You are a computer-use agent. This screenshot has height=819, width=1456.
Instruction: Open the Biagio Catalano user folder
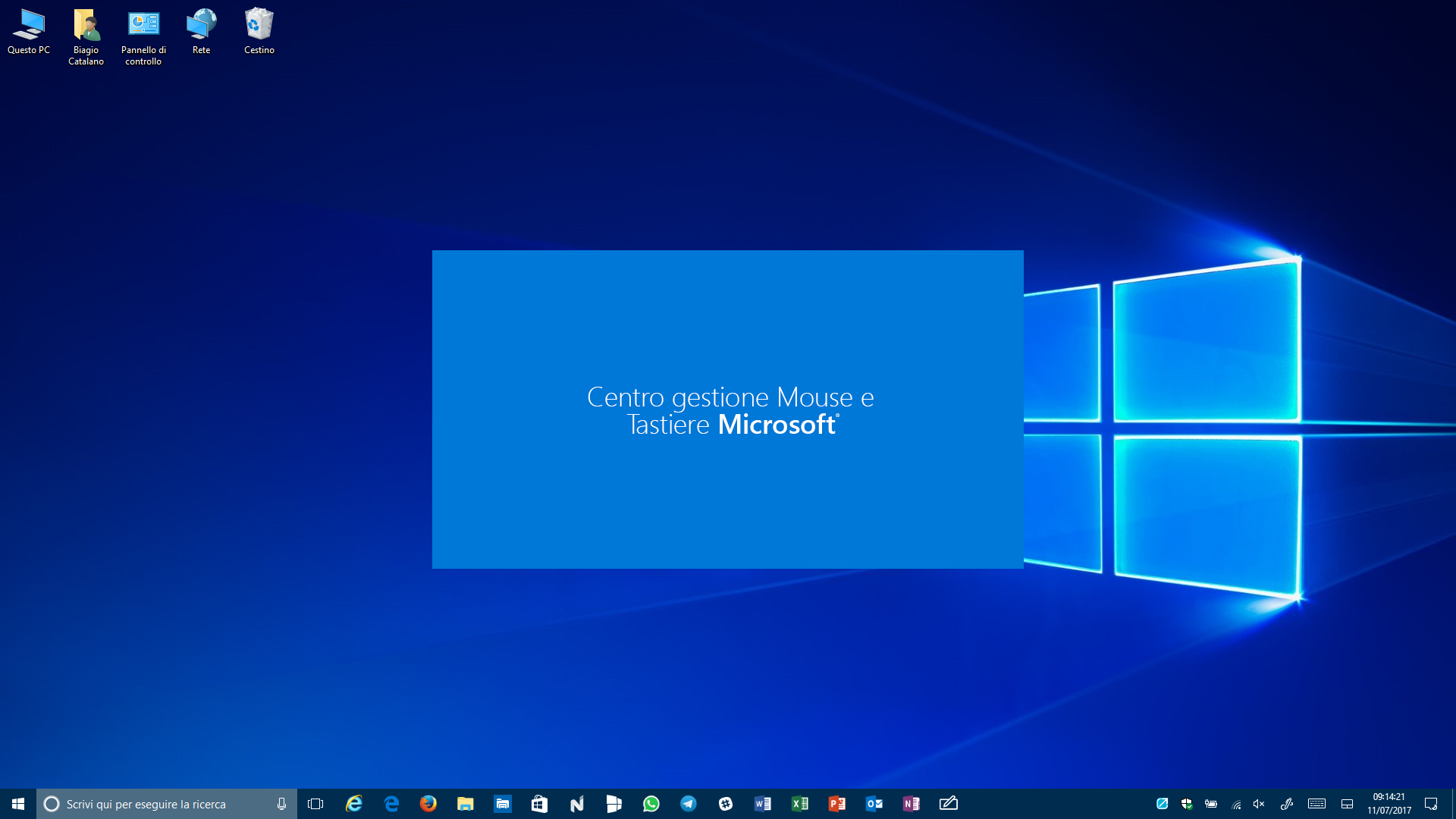pyautogui.click(x=86, y=37)
